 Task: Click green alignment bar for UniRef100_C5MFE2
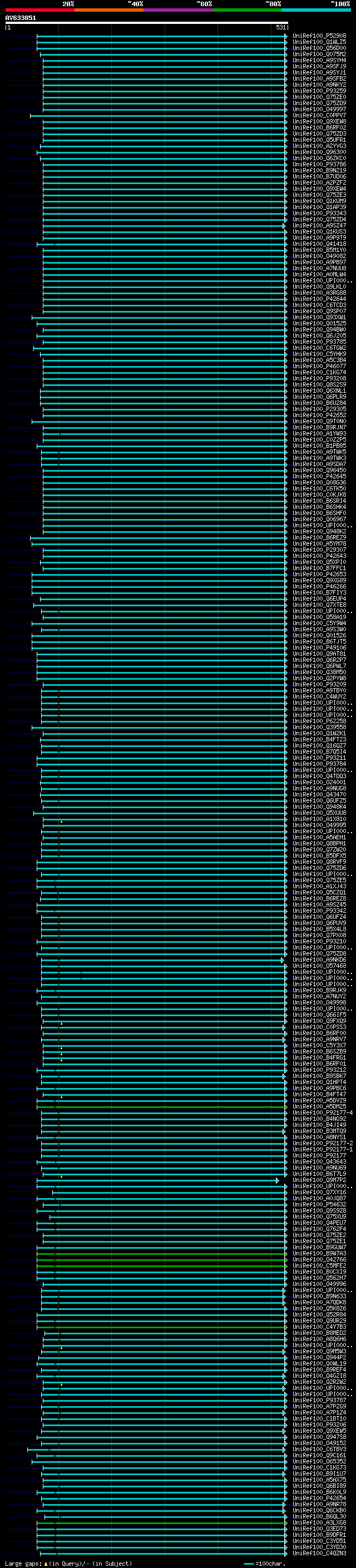click(162, 1265)
